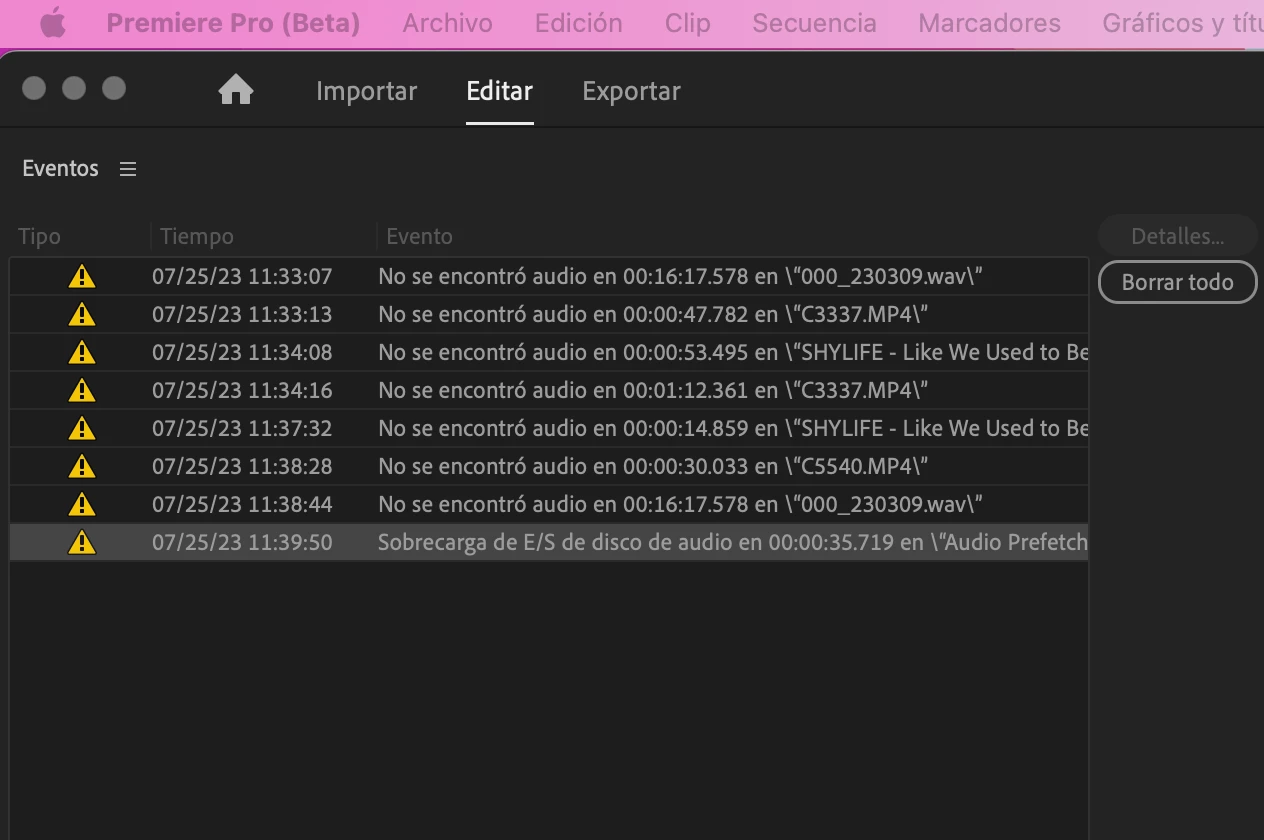Select timestamp 07/25/23 11:34:08
Screen dimensions: 1264x840
click(x=242, y=352)
